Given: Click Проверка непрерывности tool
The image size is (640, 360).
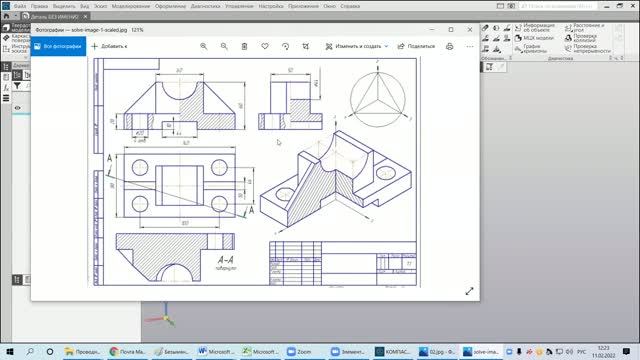Looking at the screenshot, I should pyautogui.click(x=588, y=49).
